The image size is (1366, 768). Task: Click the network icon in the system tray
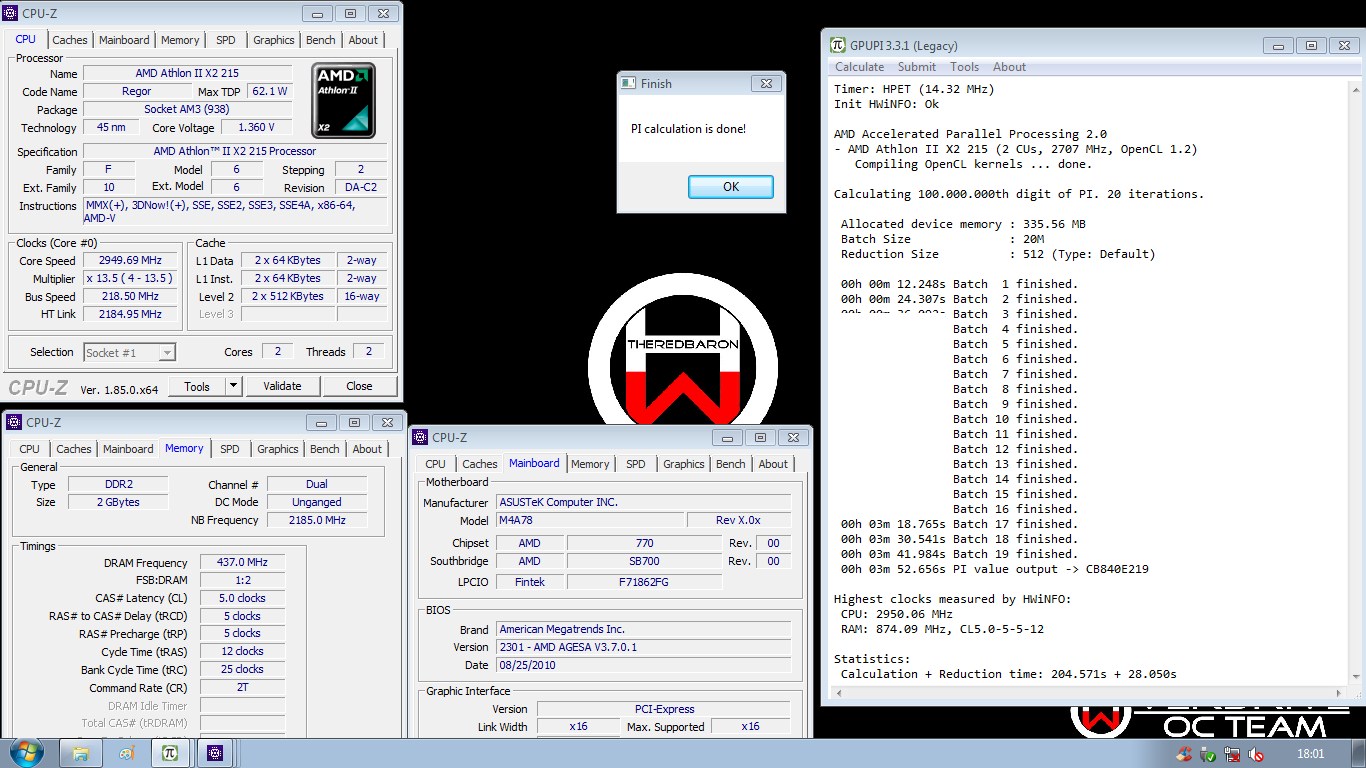[1232, 754]
